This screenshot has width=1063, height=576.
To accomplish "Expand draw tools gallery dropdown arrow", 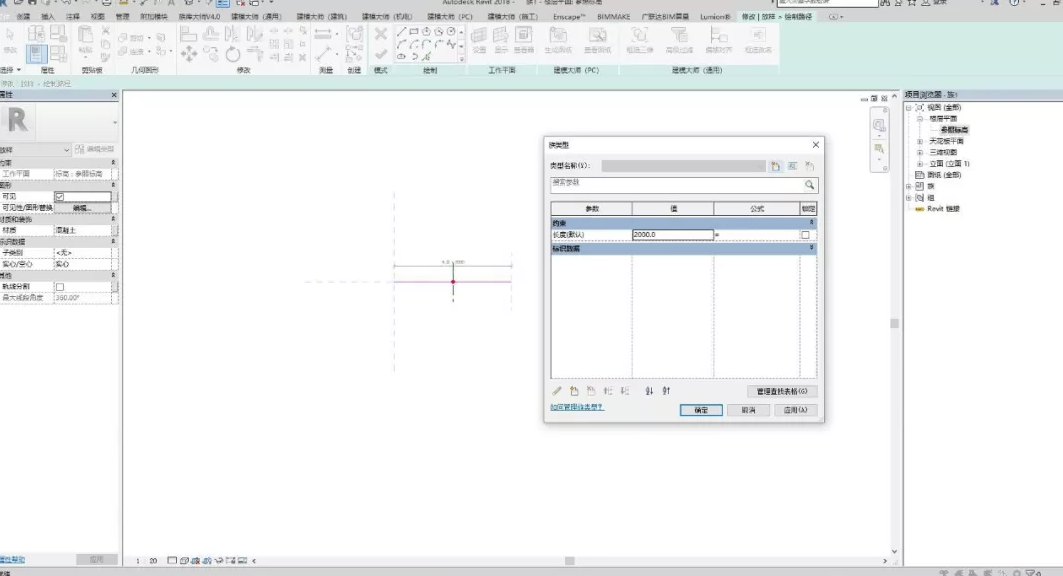I will 462,60.
